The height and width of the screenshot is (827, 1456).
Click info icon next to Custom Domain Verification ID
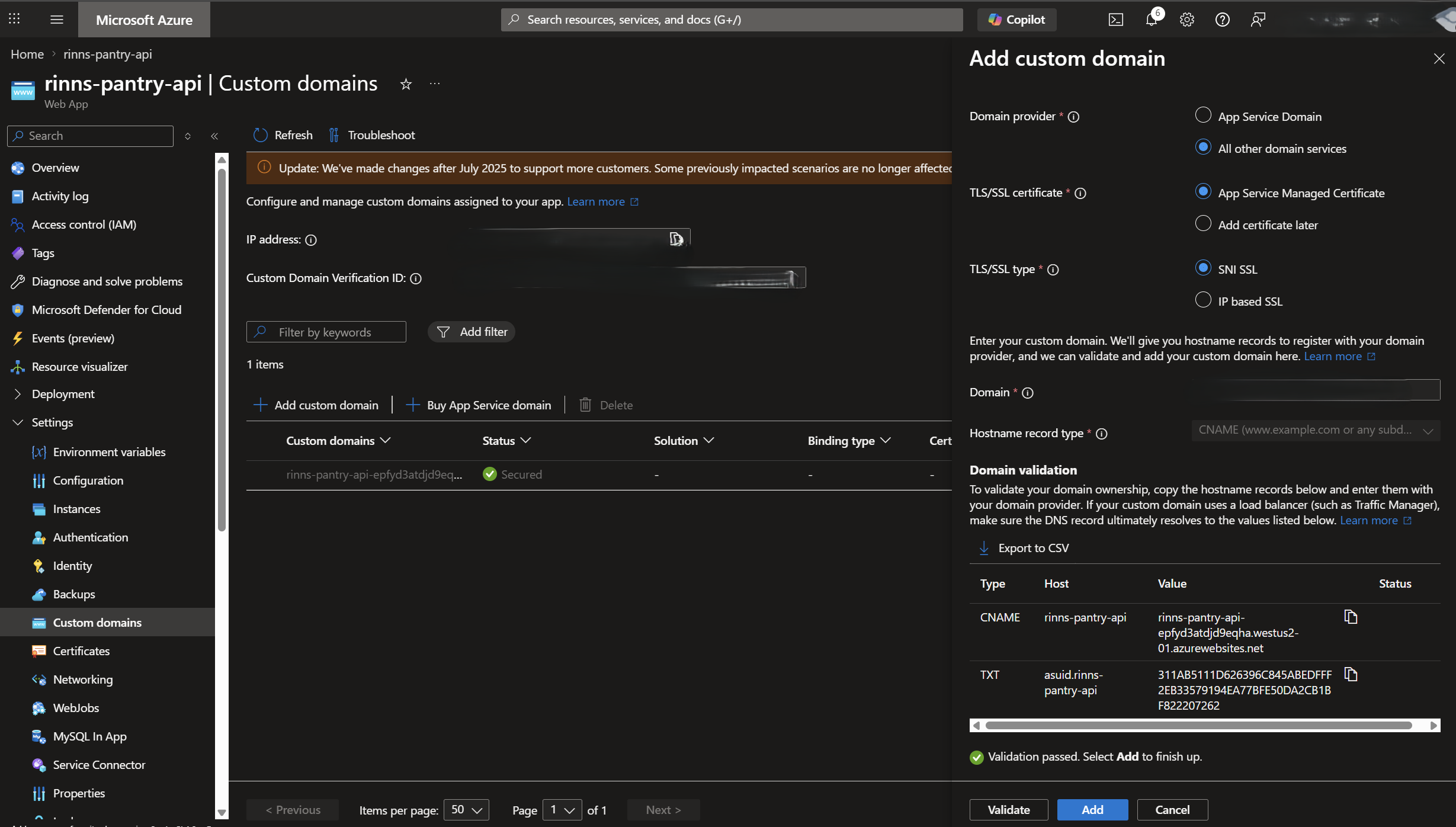(x=416, y=278)
